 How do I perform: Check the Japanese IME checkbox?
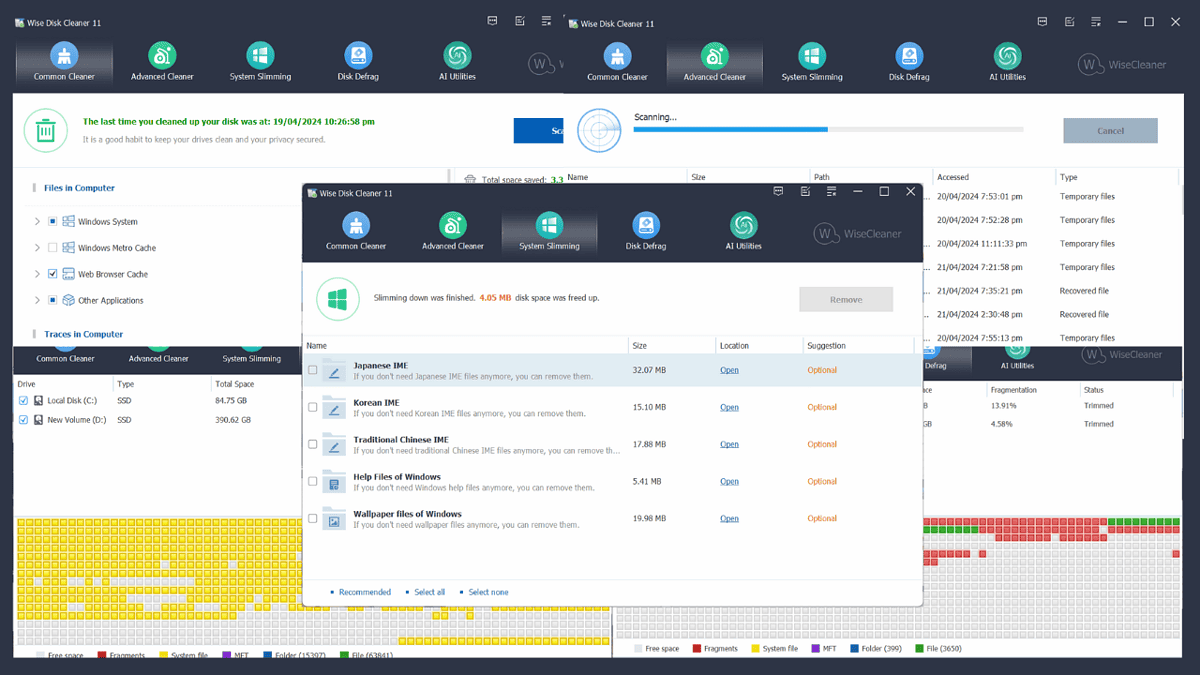(x=313, y=370)
